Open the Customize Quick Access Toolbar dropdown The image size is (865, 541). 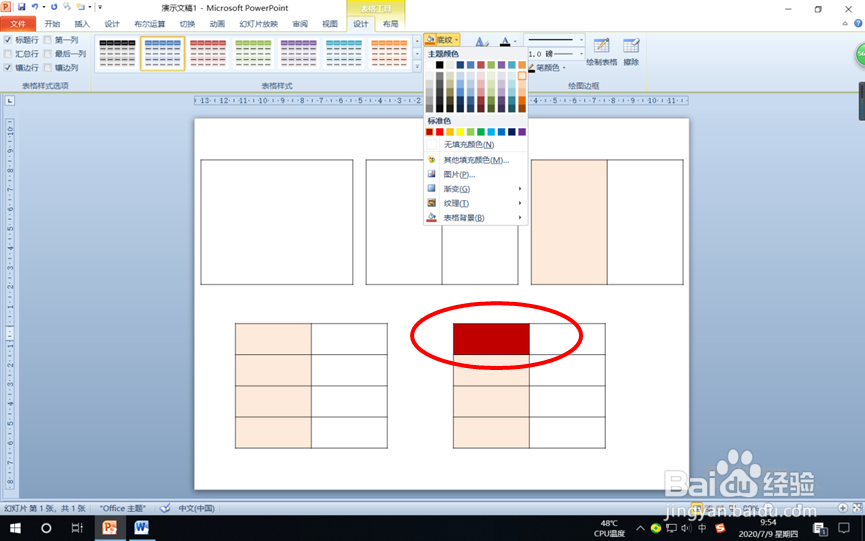click(x=100, y=7)
